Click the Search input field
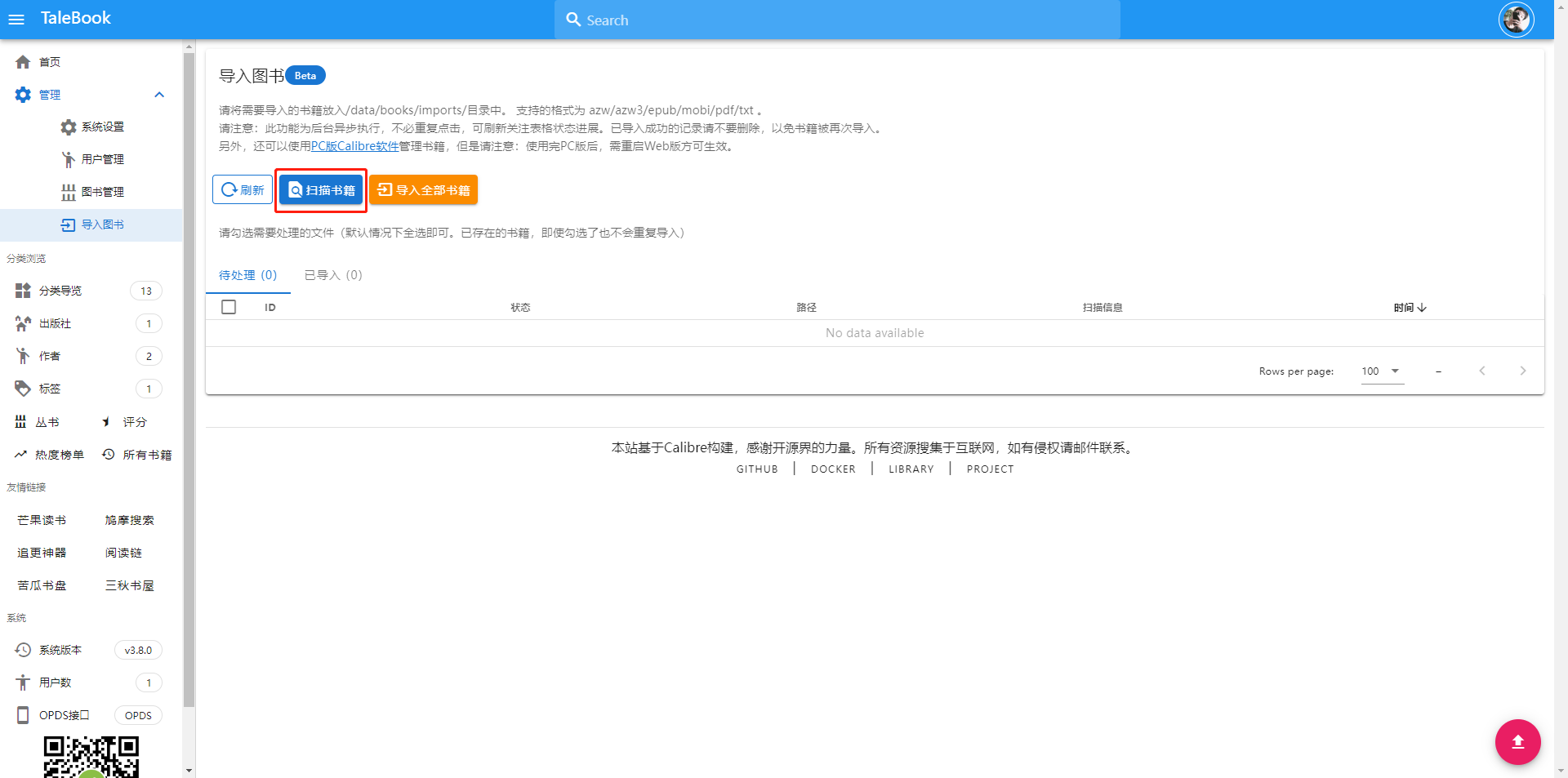 [x=837, y=20]
